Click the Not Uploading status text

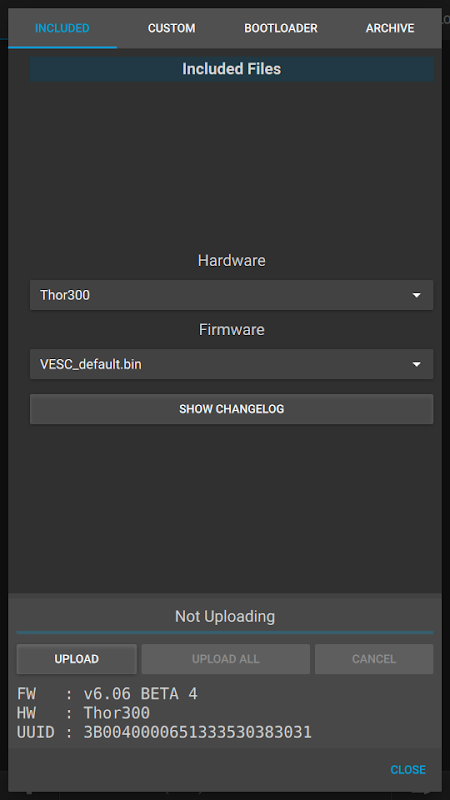click(225, 616)
